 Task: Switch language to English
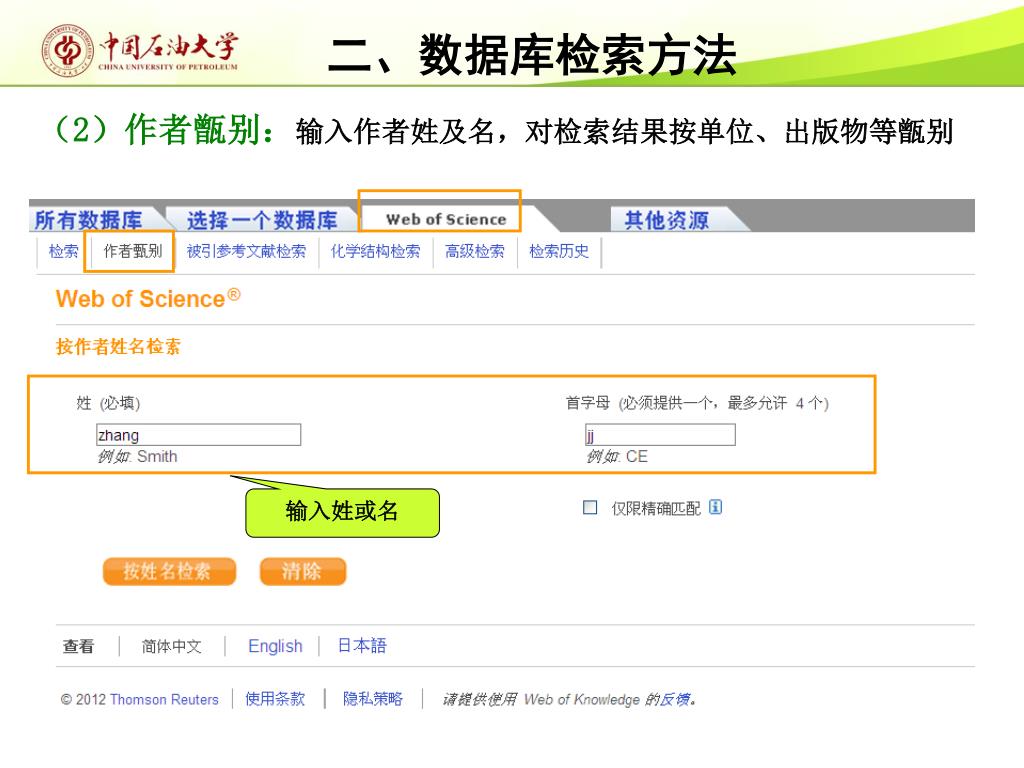pyautogui.click(x=276, y=647)
